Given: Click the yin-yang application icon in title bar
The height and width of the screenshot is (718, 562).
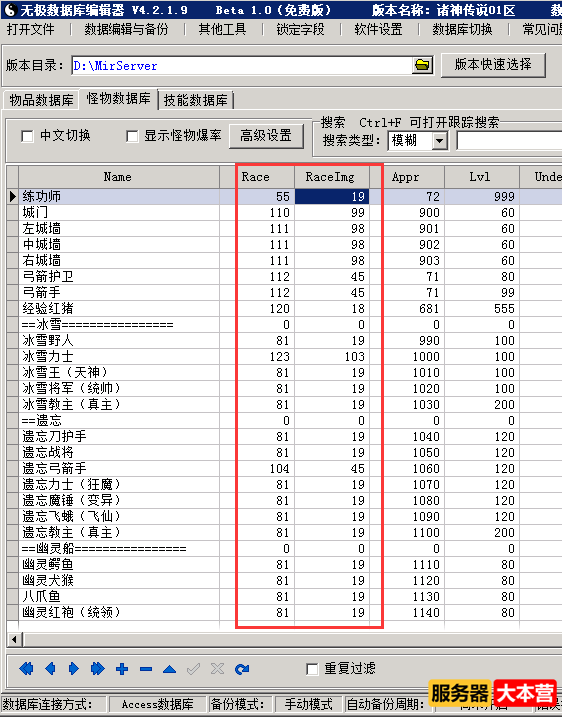Looking at the screenshot, I should click(x=11, y=9).
